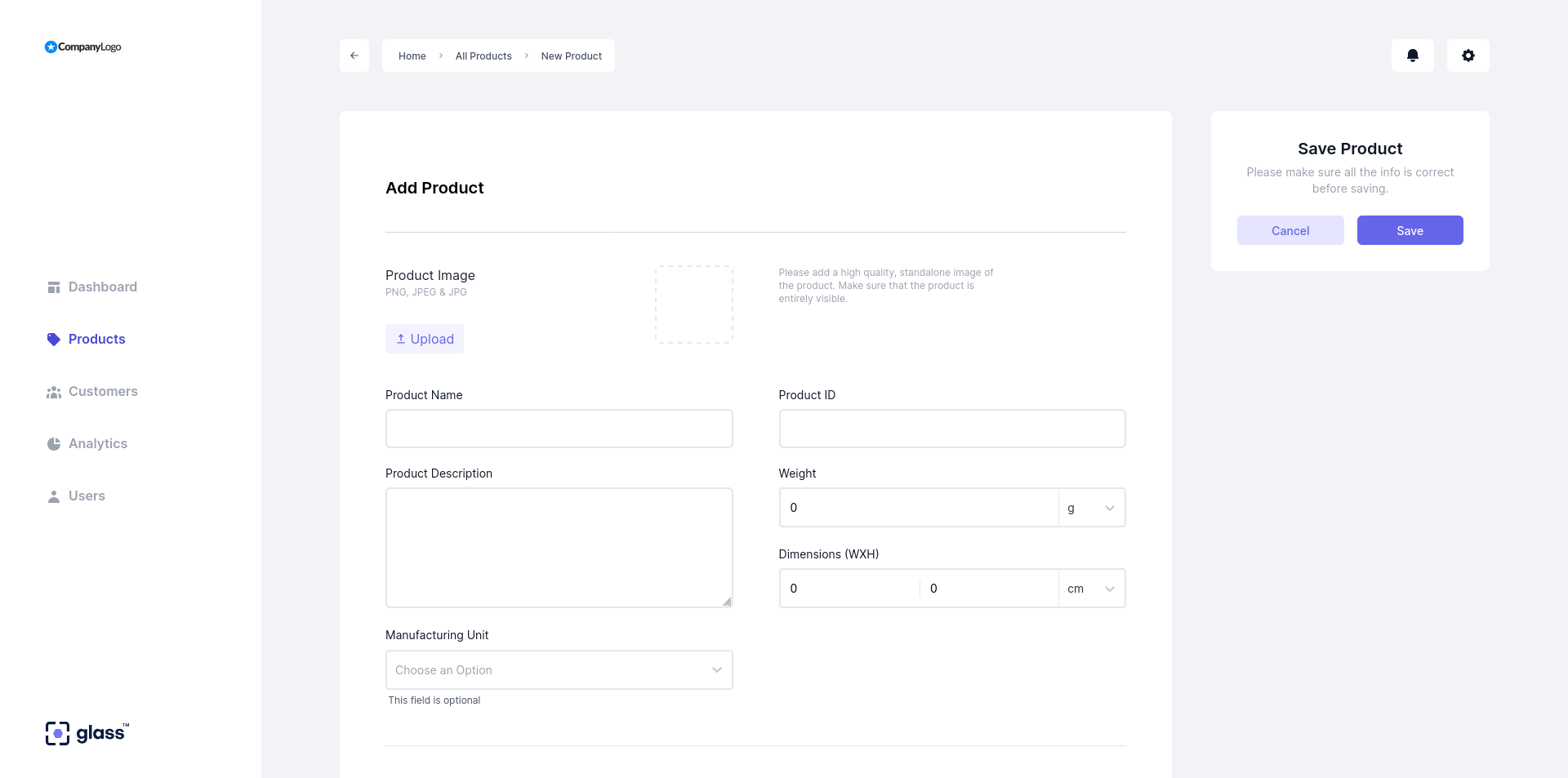The image size is (1568, 778).
Task: Click the CompanyLogo at top left
Action: click(x=82, y=47)
